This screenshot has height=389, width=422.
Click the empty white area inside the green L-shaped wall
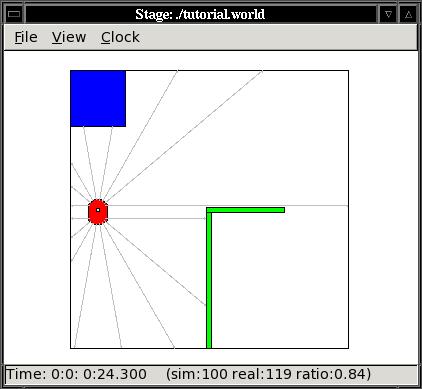point(280,280)
